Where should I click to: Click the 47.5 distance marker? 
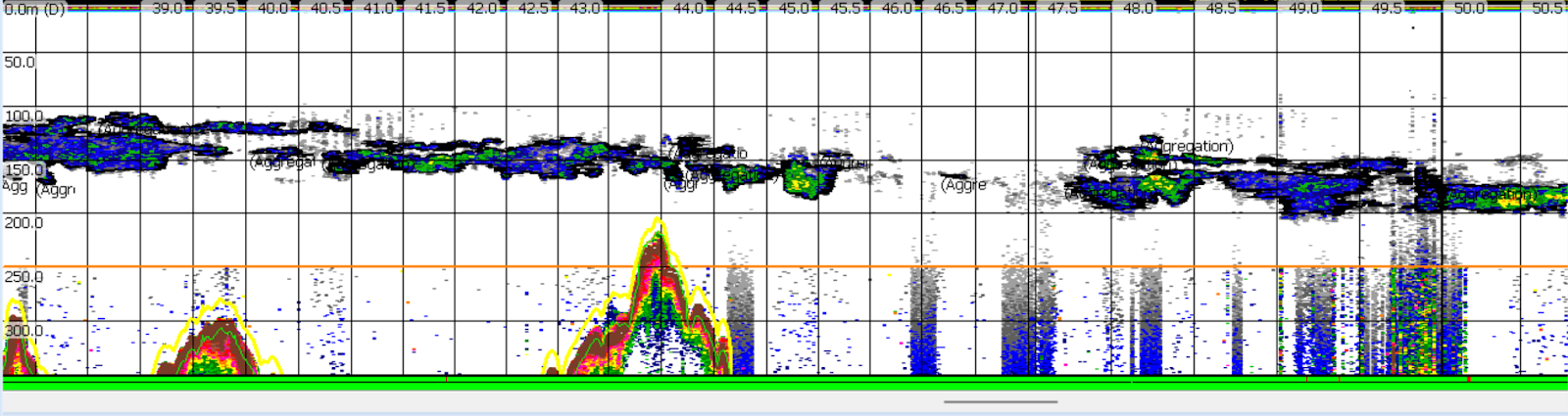(1062, 8)
